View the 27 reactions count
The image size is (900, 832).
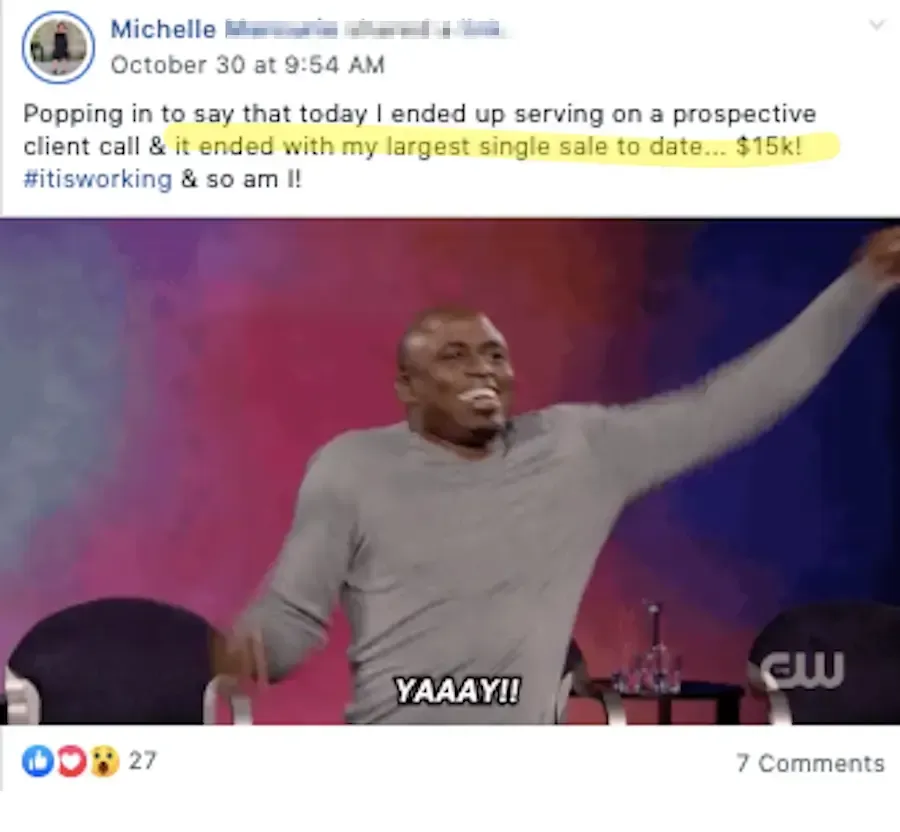(x=142, y=761)
